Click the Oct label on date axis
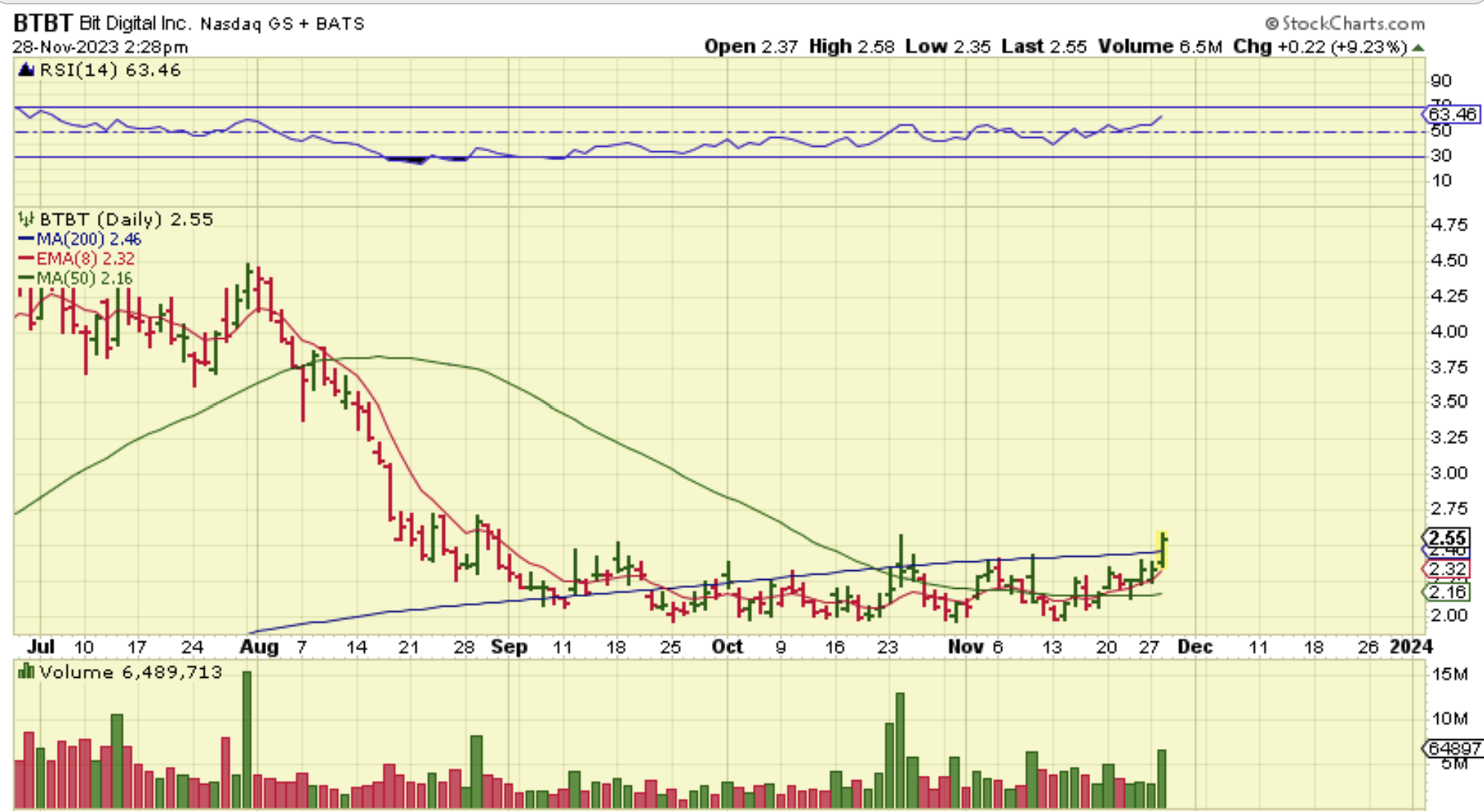Viewport: 1484px width, 812px height. point(727,647)
